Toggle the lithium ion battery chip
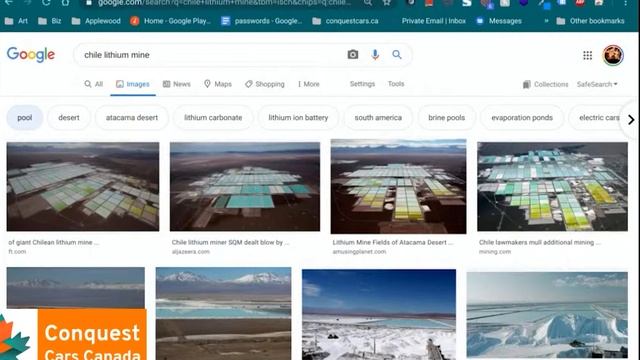Image resolution: width=640 pixels, height=360 pixels. 298,118
